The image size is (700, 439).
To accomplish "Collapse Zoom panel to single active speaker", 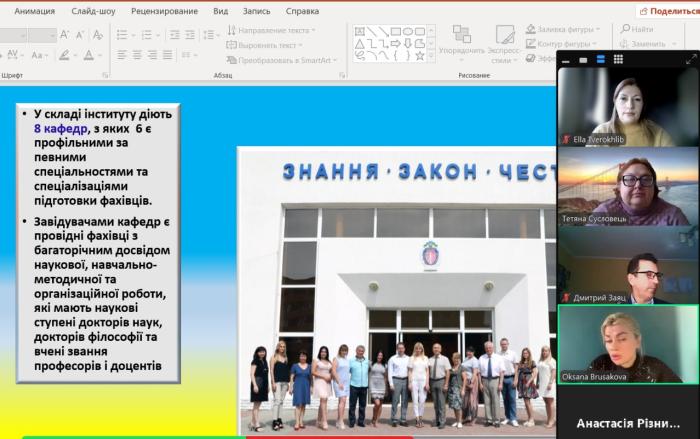I will [584, 59].
